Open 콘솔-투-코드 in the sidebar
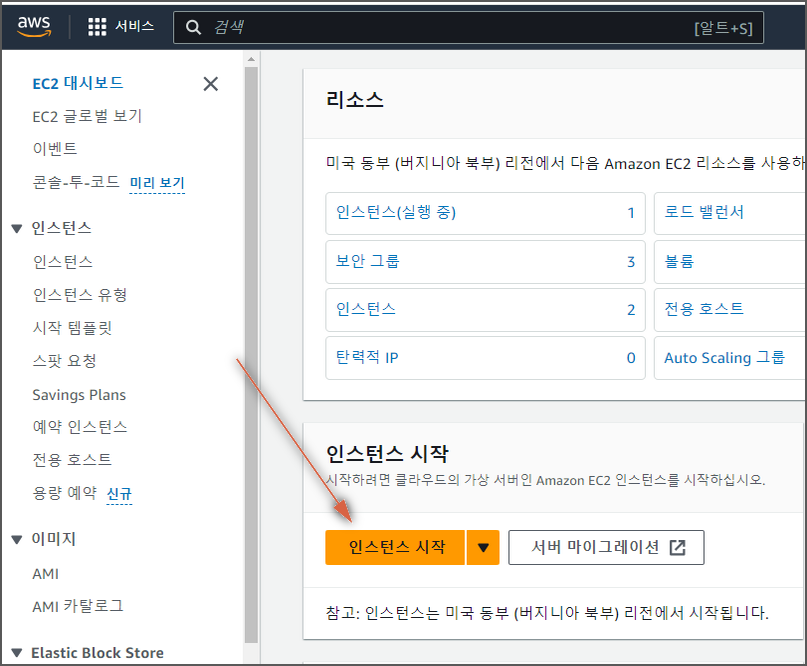 pyautogui.click(x=76, y=182)
